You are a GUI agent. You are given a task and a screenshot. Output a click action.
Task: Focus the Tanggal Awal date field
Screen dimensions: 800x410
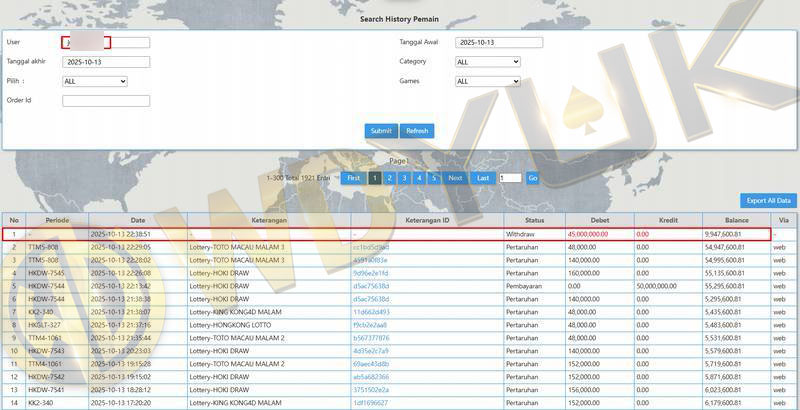tap(498, 43)
